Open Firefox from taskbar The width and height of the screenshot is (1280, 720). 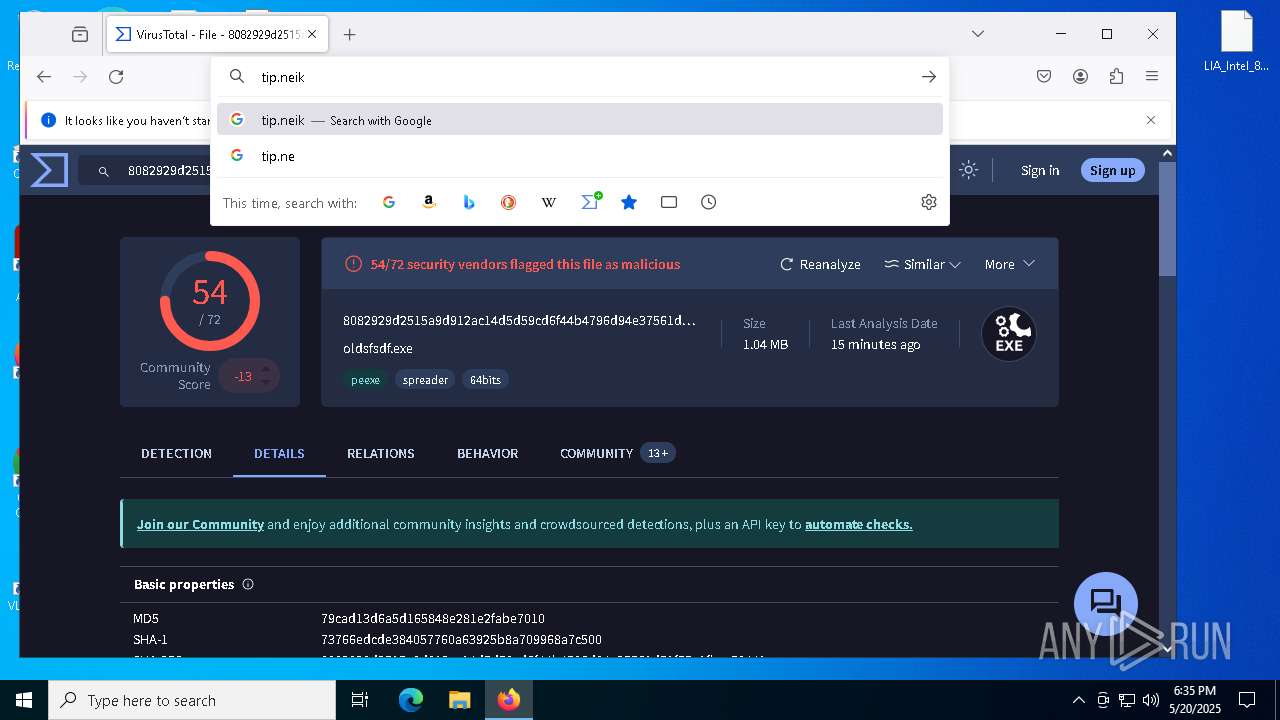pyautogui.click(x=509, y=700)
